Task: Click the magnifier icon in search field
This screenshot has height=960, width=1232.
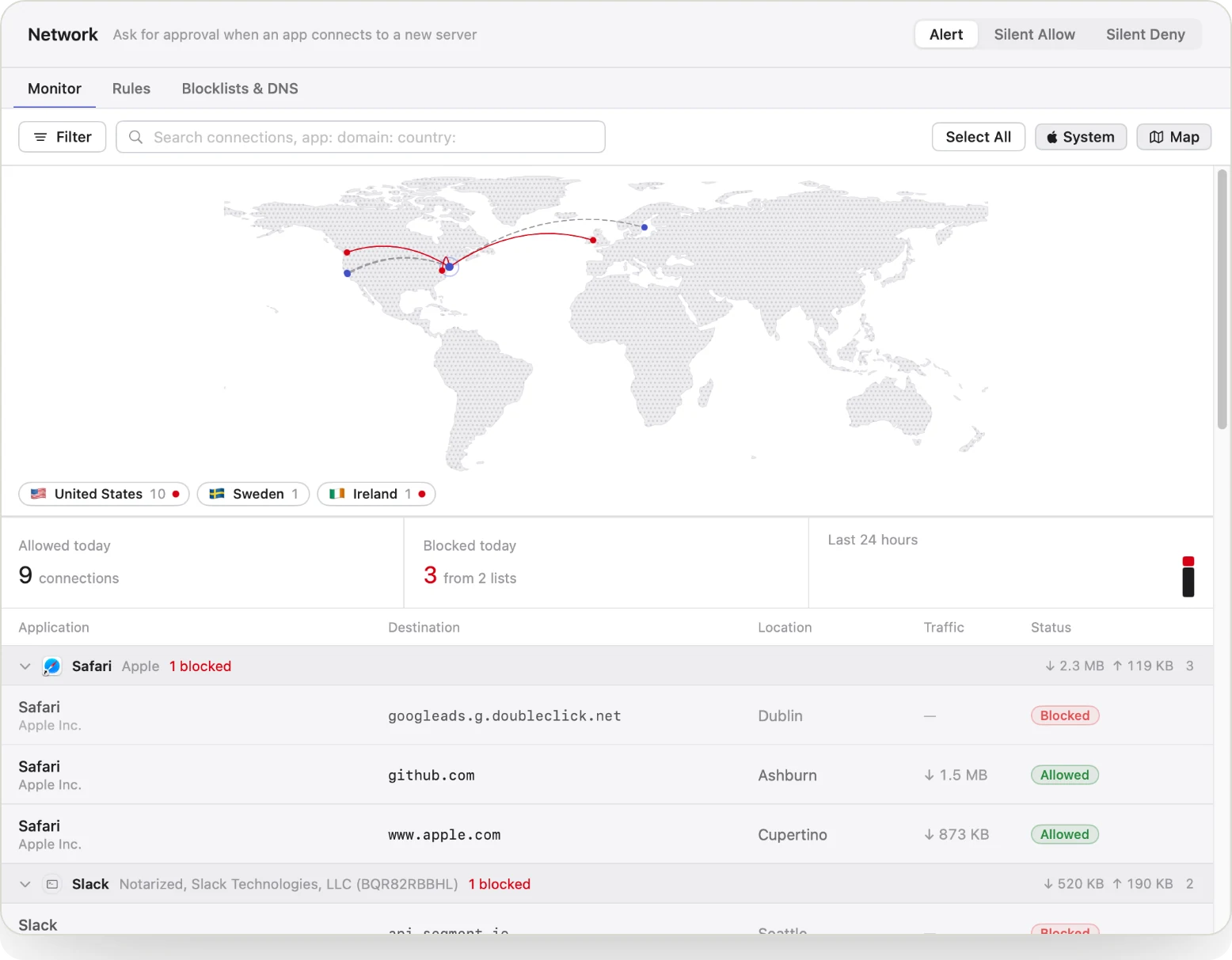Action: coord(135,137)
